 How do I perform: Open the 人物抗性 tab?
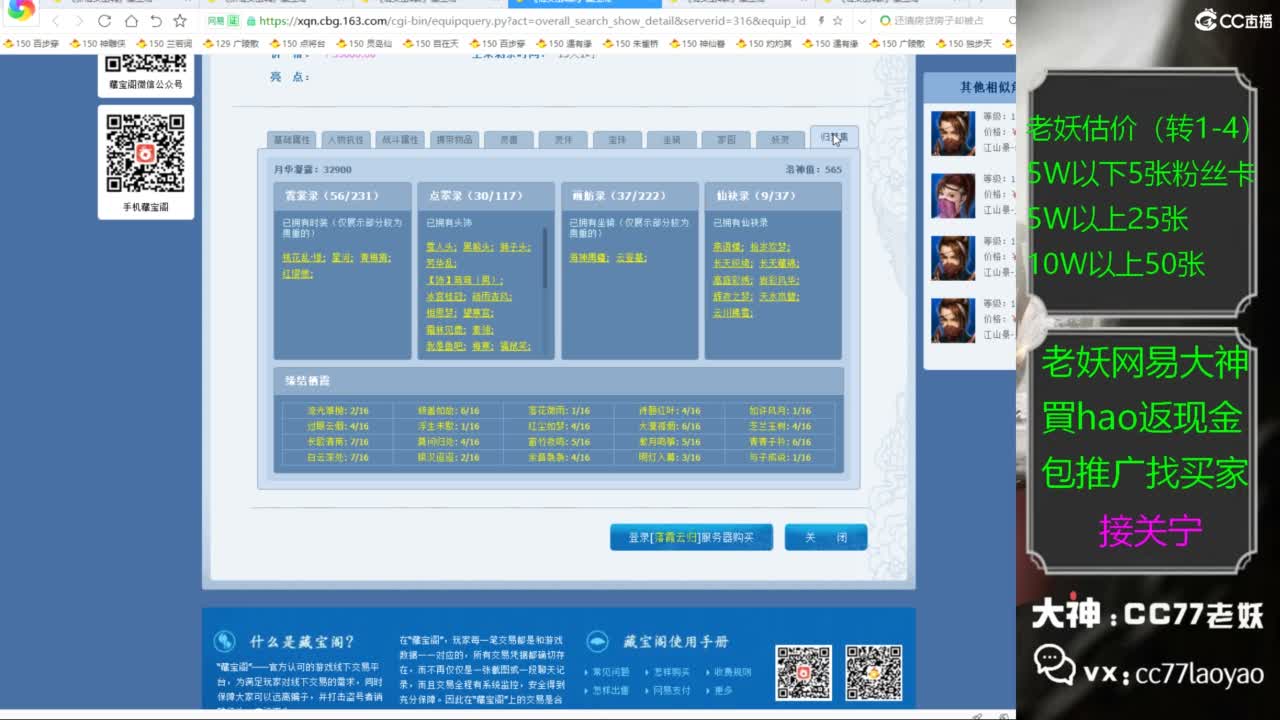pos(346,140)
